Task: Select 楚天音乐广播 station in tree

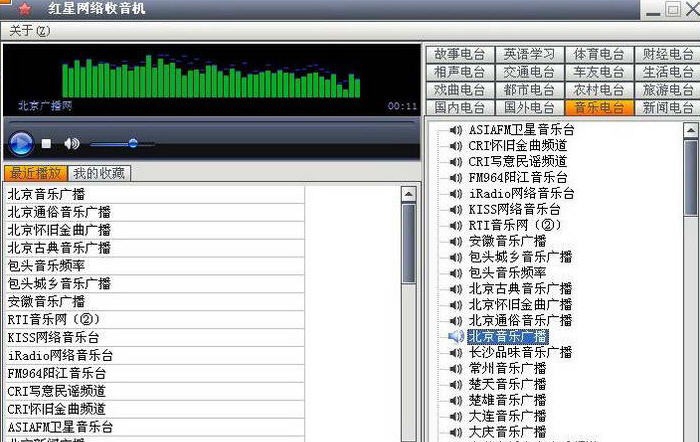Action: 507,385
